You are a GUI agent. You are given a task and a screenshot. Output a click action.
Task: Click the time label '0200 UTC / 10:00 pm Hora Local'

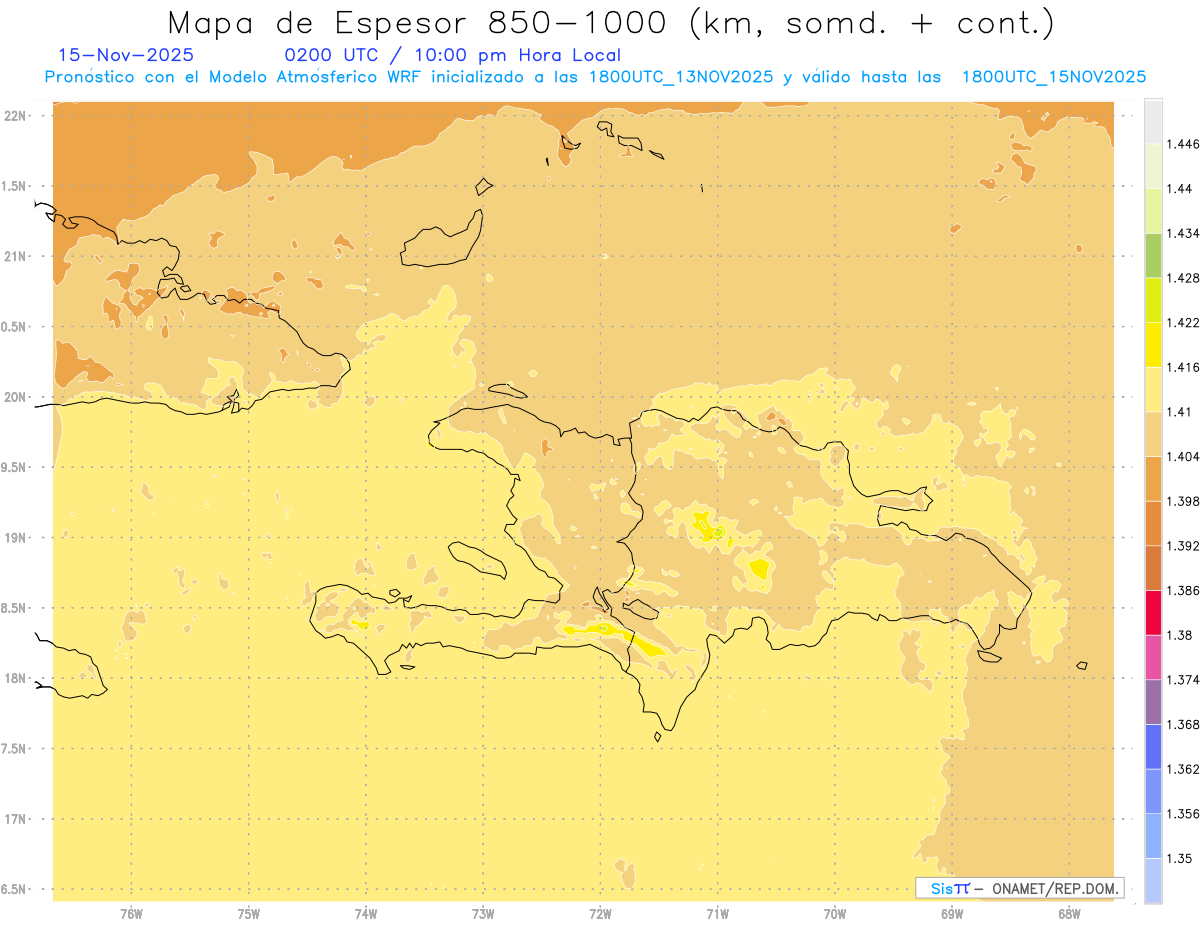[x=453, y=56]
